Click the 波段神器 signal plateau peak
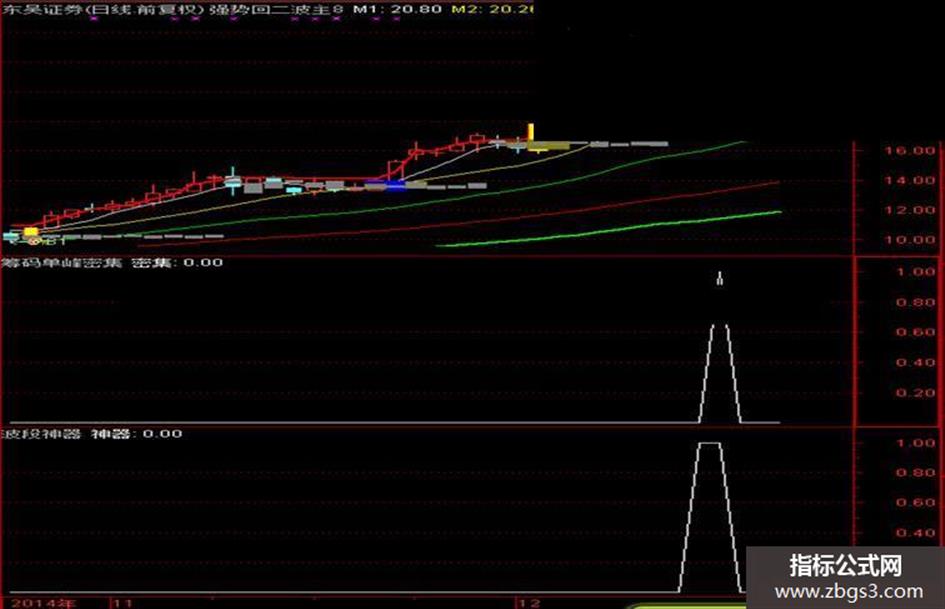The width and height of the screenshot is (945, 609). [x=709, y=444]
